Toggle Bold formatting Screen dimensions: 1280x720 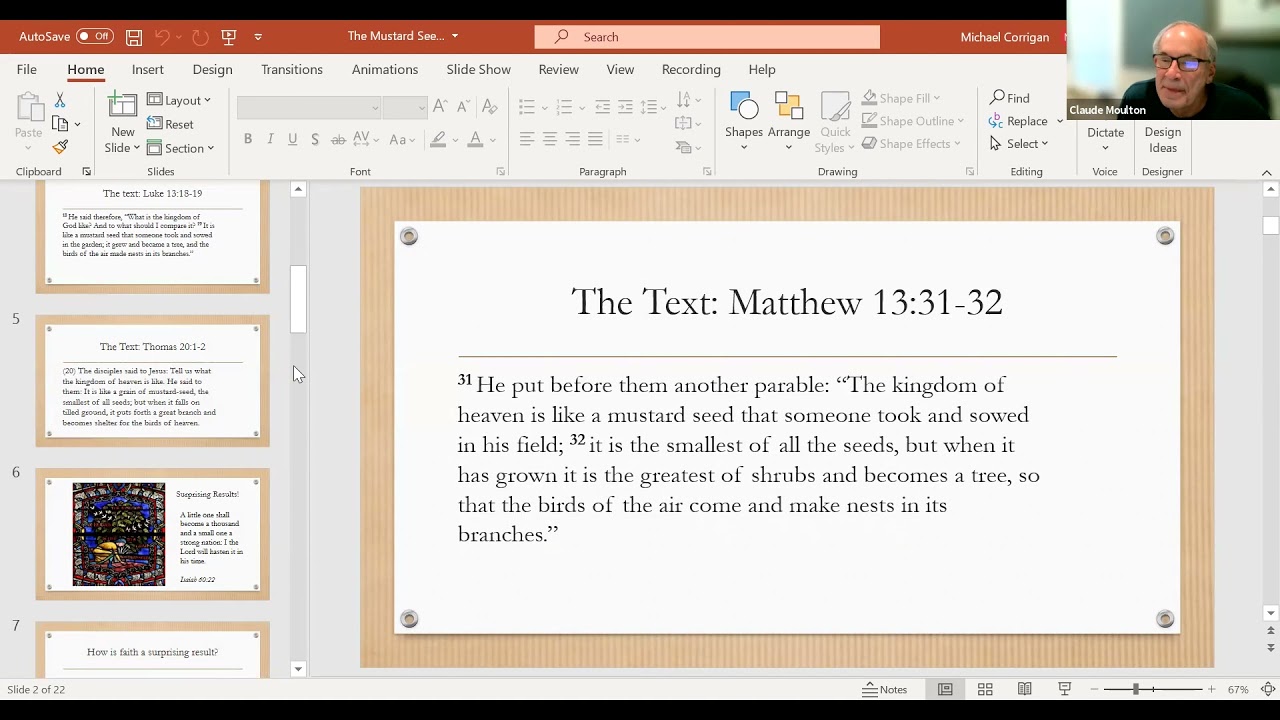point(248,139)
